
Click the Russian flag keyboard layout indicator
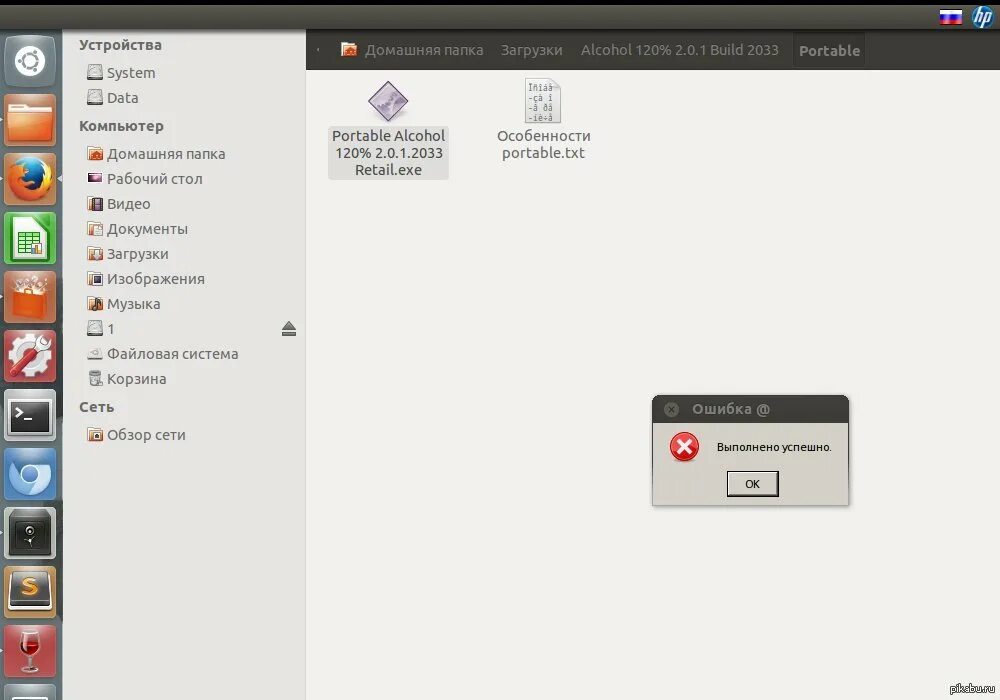coord(950,17)
